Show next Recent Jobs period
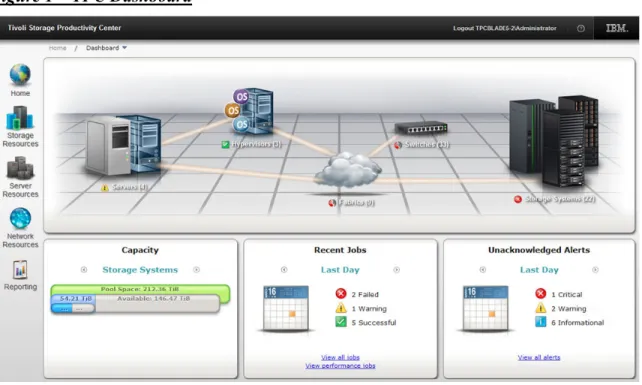This screenshot has width=642, height=385. (x=396, y=270)
